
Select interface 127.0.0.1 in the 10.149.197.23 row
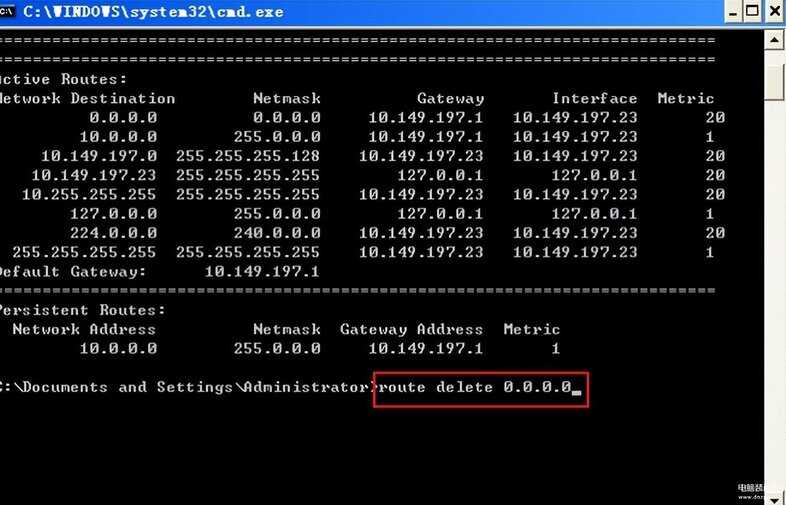[x=595, y=175]
